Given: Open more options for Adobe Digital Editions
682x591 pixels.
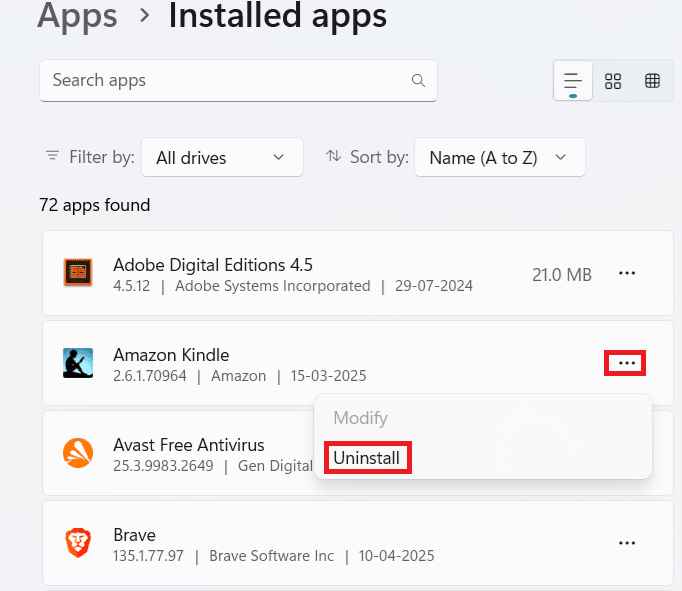Looking at the screenshot, I should coord(627,274).
